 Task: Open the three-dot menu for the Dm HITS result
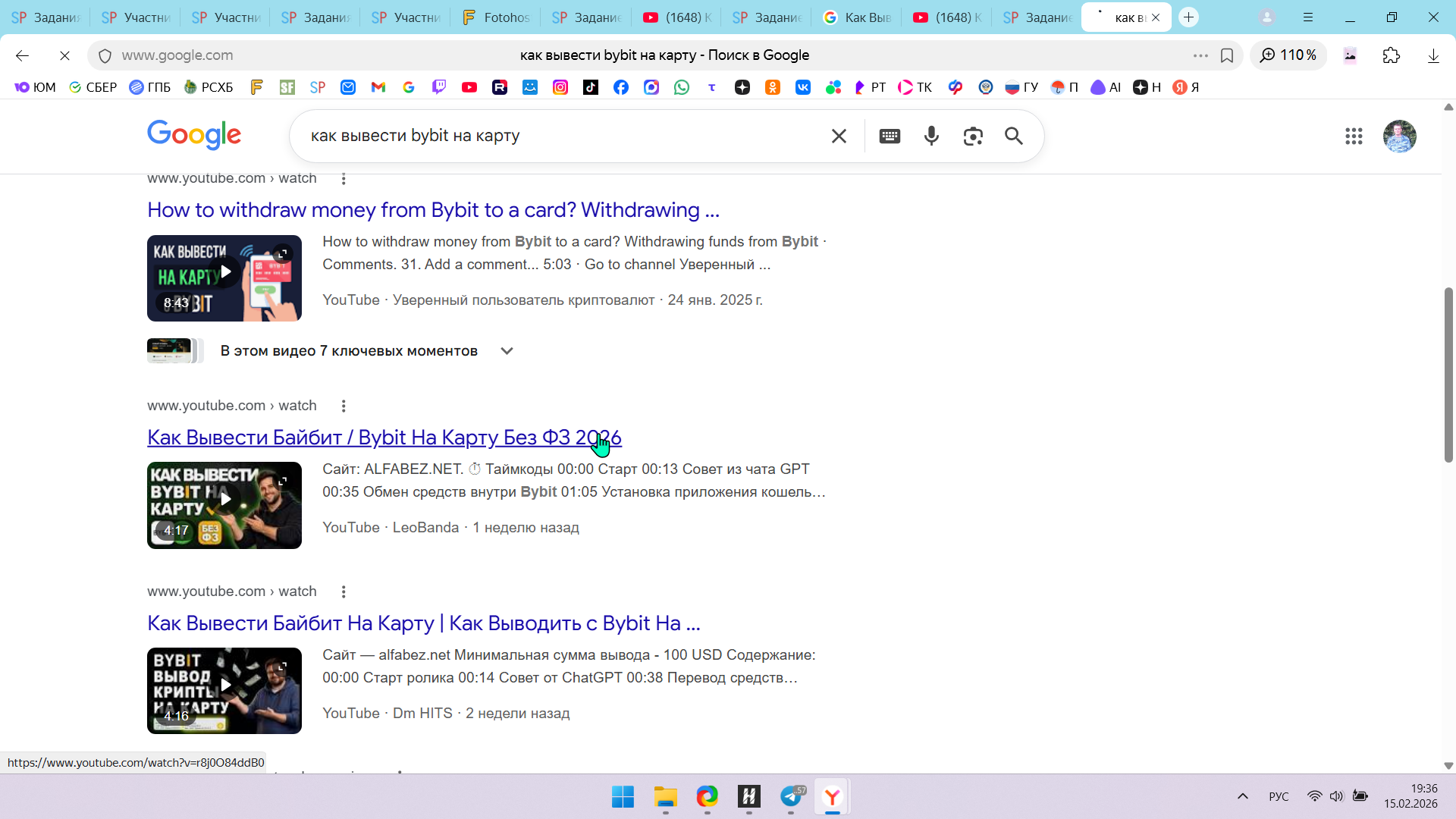pos(344,591)
